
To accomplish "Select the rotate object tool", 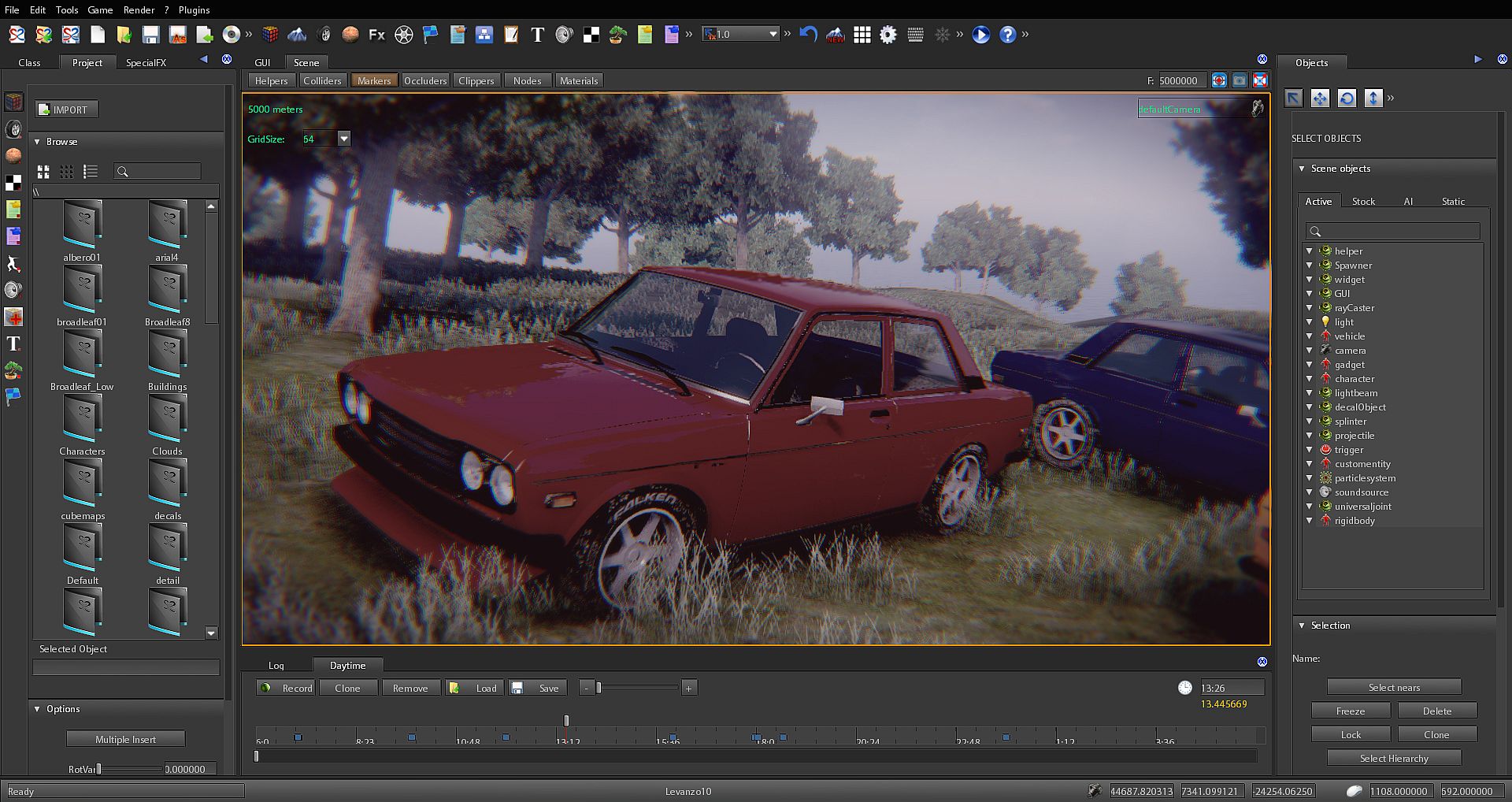I will tap(1347, 98).
